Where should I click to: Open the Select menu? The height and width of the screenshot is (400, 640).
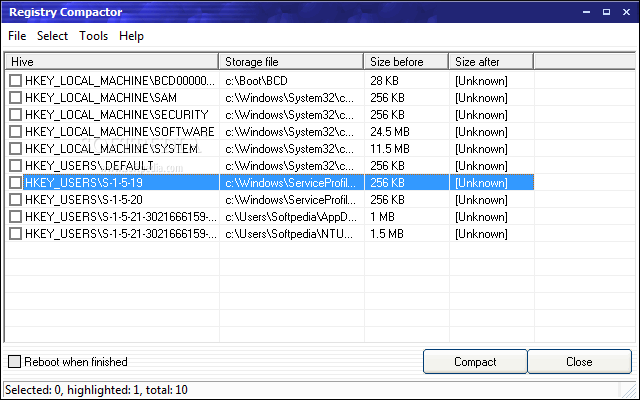52,36
